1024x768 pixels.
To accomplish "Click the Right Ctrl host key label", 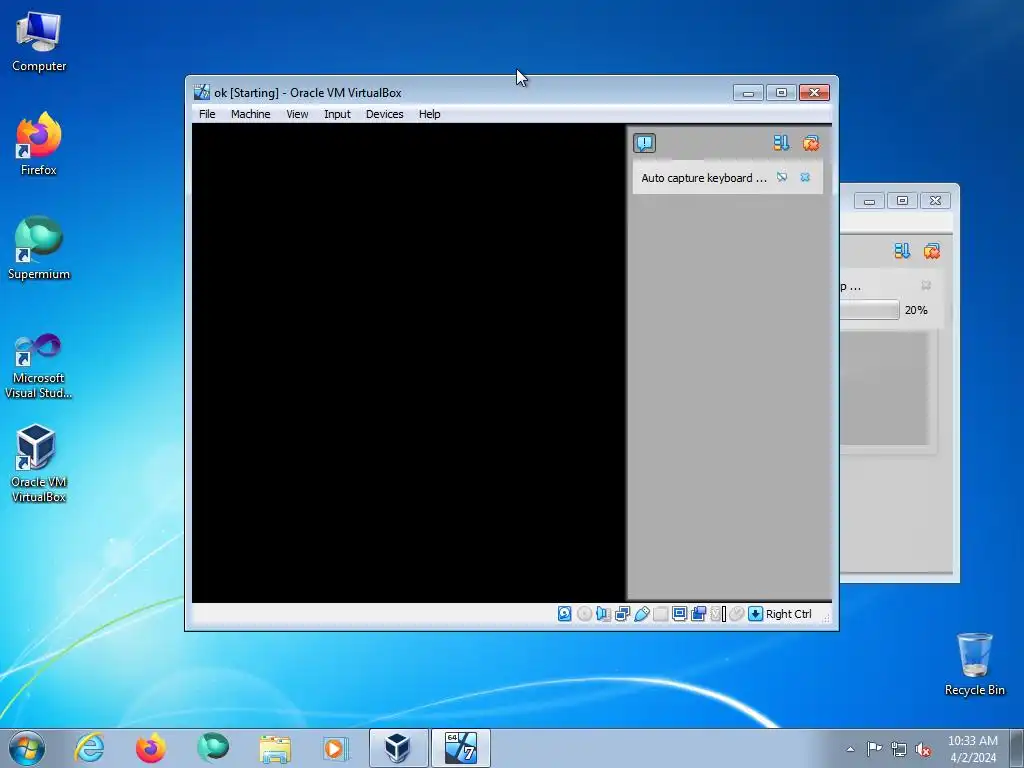I will coord(788,614).
